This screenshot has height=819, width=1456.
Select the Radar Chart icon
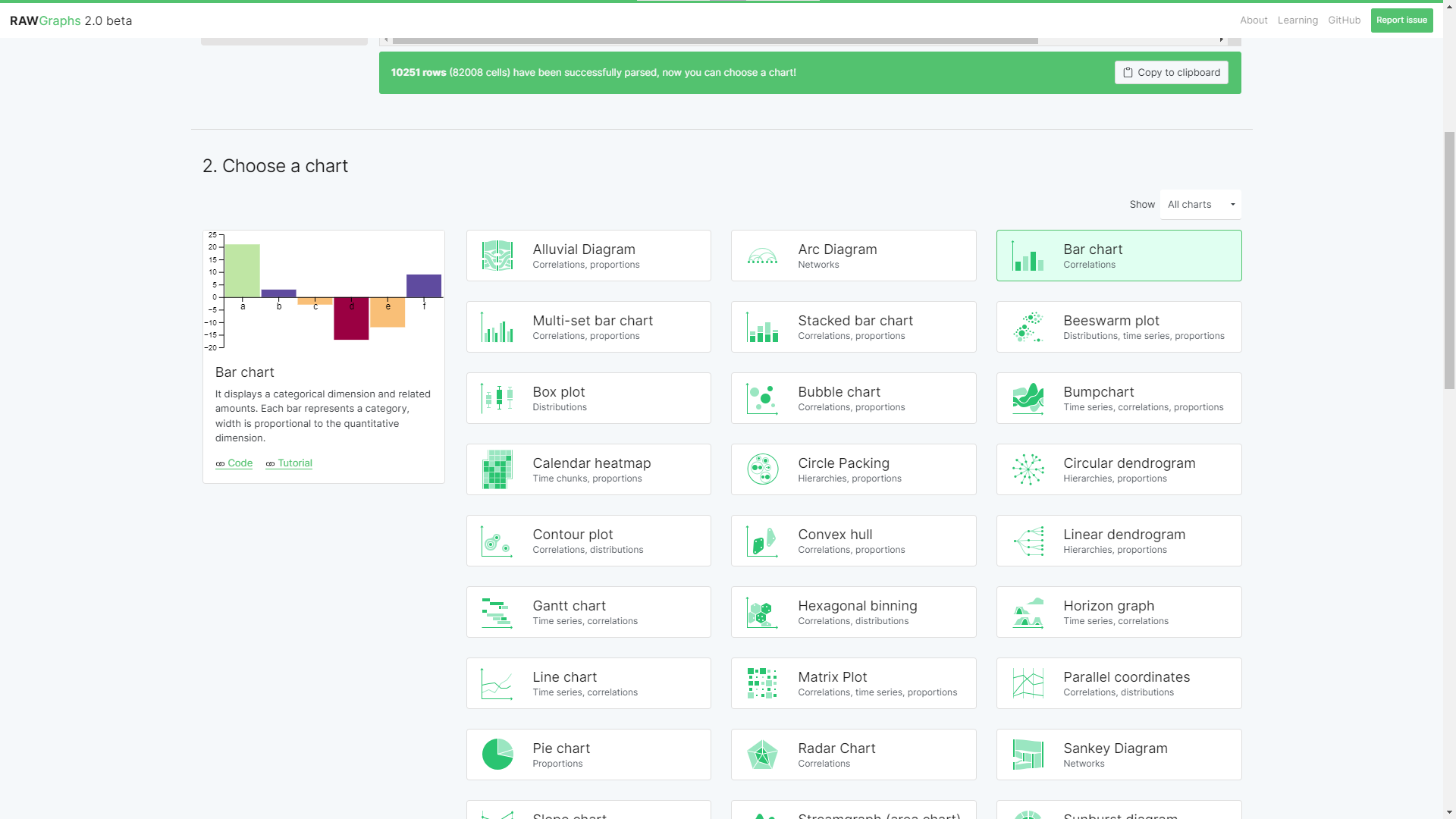763,754
